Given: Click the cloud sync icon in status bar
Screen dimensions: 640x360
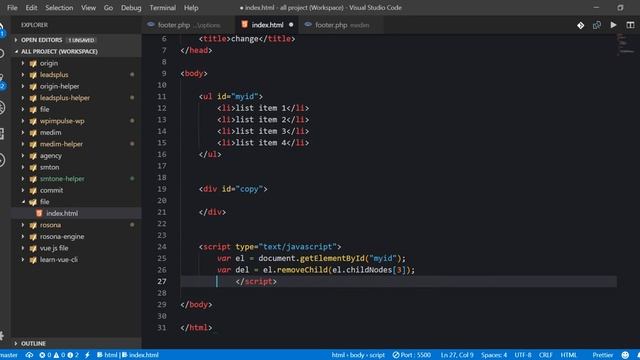Looking at the screenshot, I should [x=29, y=355].
